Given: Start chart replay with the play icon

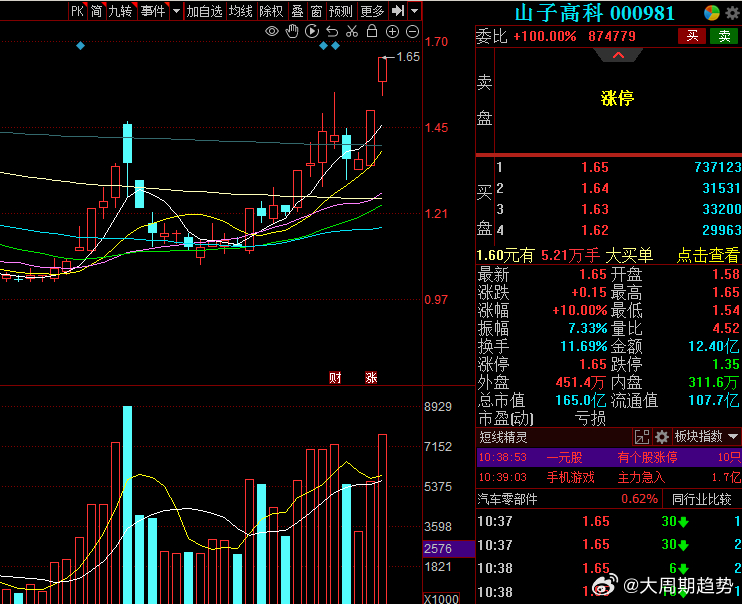Looking at the screenshot, I should click(x=312, y=32).
